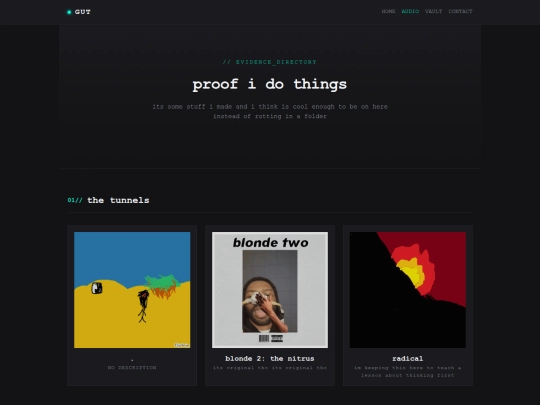Open the CONTACT nav item

click(x=460, y=11)
